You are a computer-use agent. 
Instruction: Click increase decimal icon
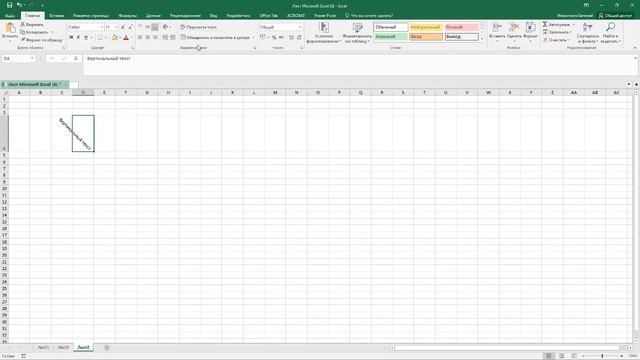click(291, 37)
